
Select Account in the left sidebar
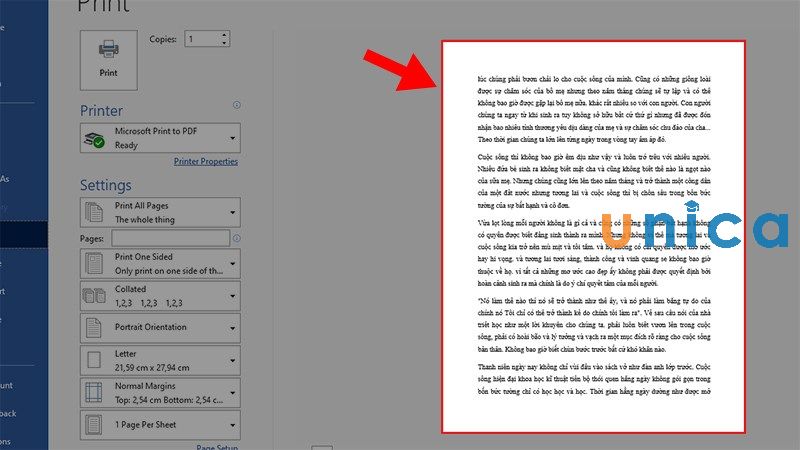coord(6,384)
